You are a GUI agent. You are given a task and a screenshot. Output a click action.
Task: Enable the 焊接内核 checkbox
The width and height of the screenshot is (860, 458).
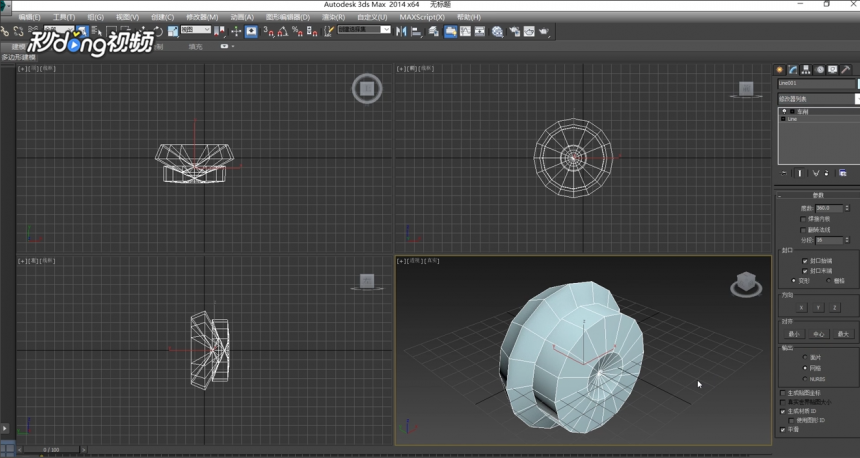804,219
